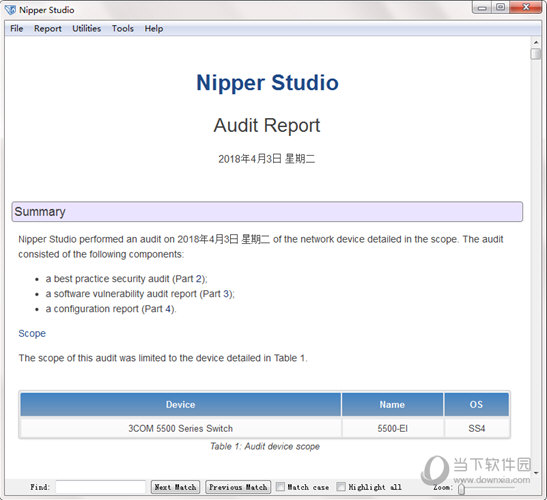Click the 2018年4月3日 星期二 date under the title

pos(267,159)
